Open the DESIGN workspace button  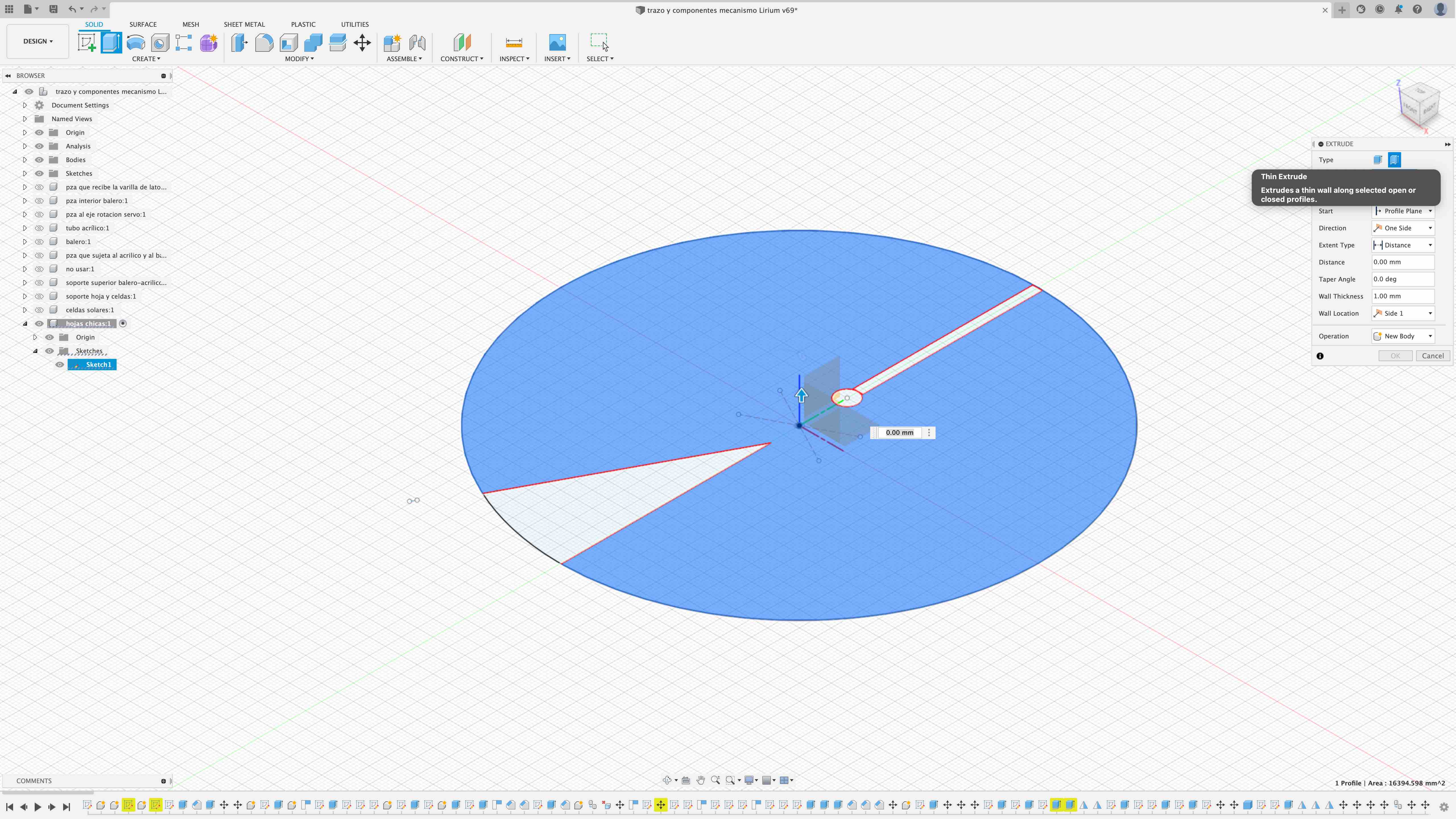point(38,41)
